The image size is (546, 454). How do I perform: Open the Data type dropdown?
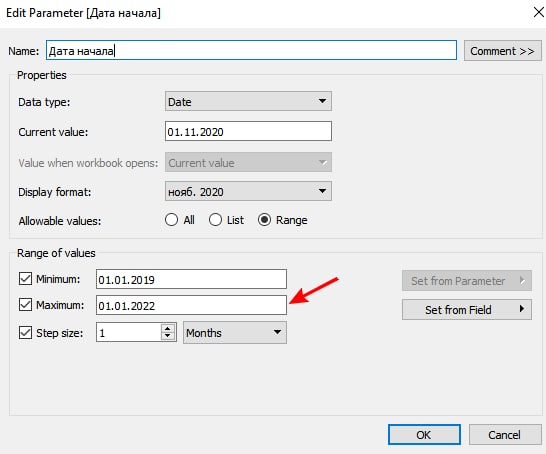click(x=248, y=101)
